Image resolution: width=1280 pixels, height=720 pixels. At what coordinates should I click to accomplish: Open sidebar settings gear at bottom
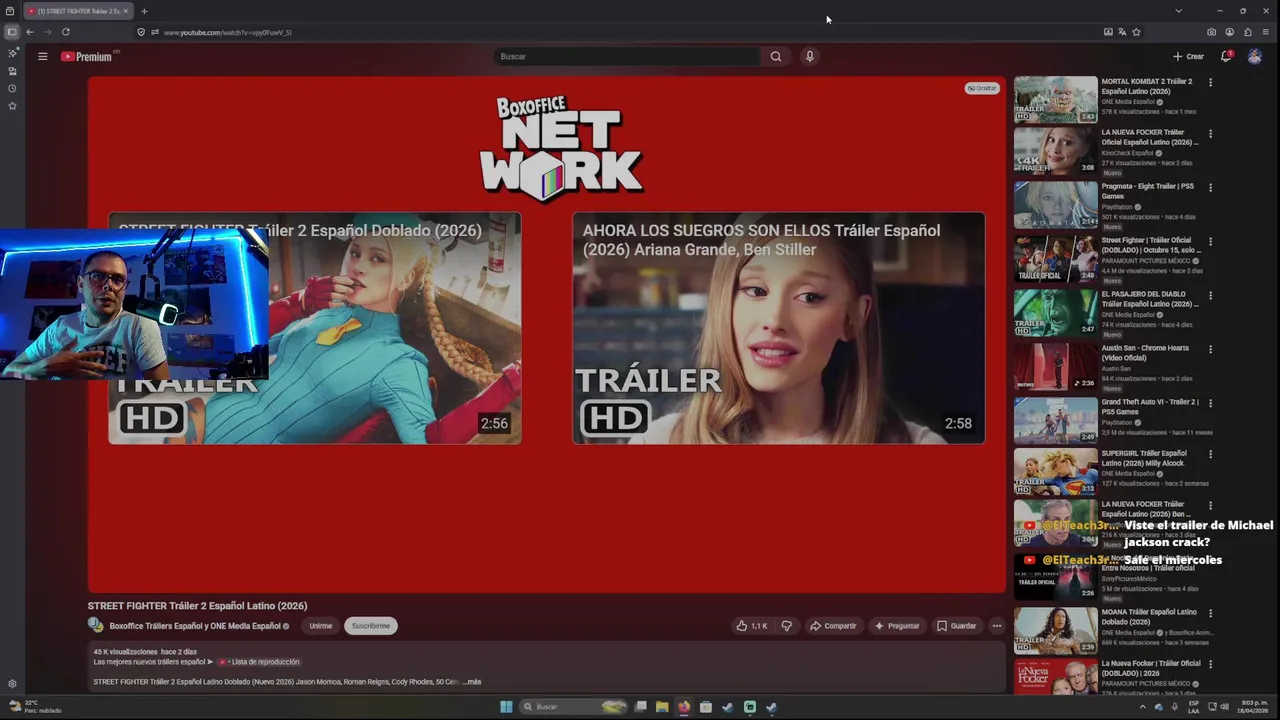[x=12, y=684]
